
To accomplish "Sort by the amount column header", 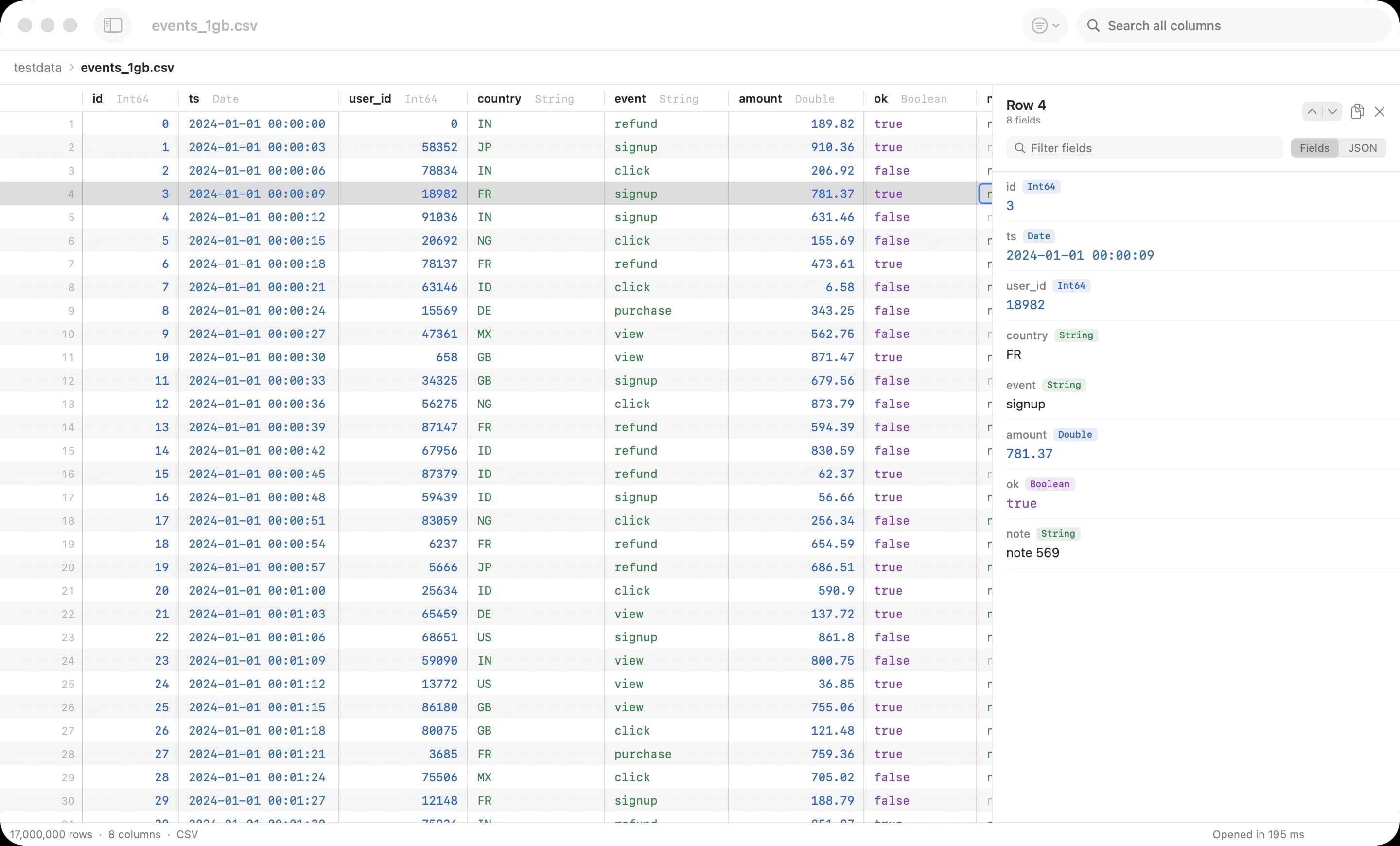I will click(796, 99).
